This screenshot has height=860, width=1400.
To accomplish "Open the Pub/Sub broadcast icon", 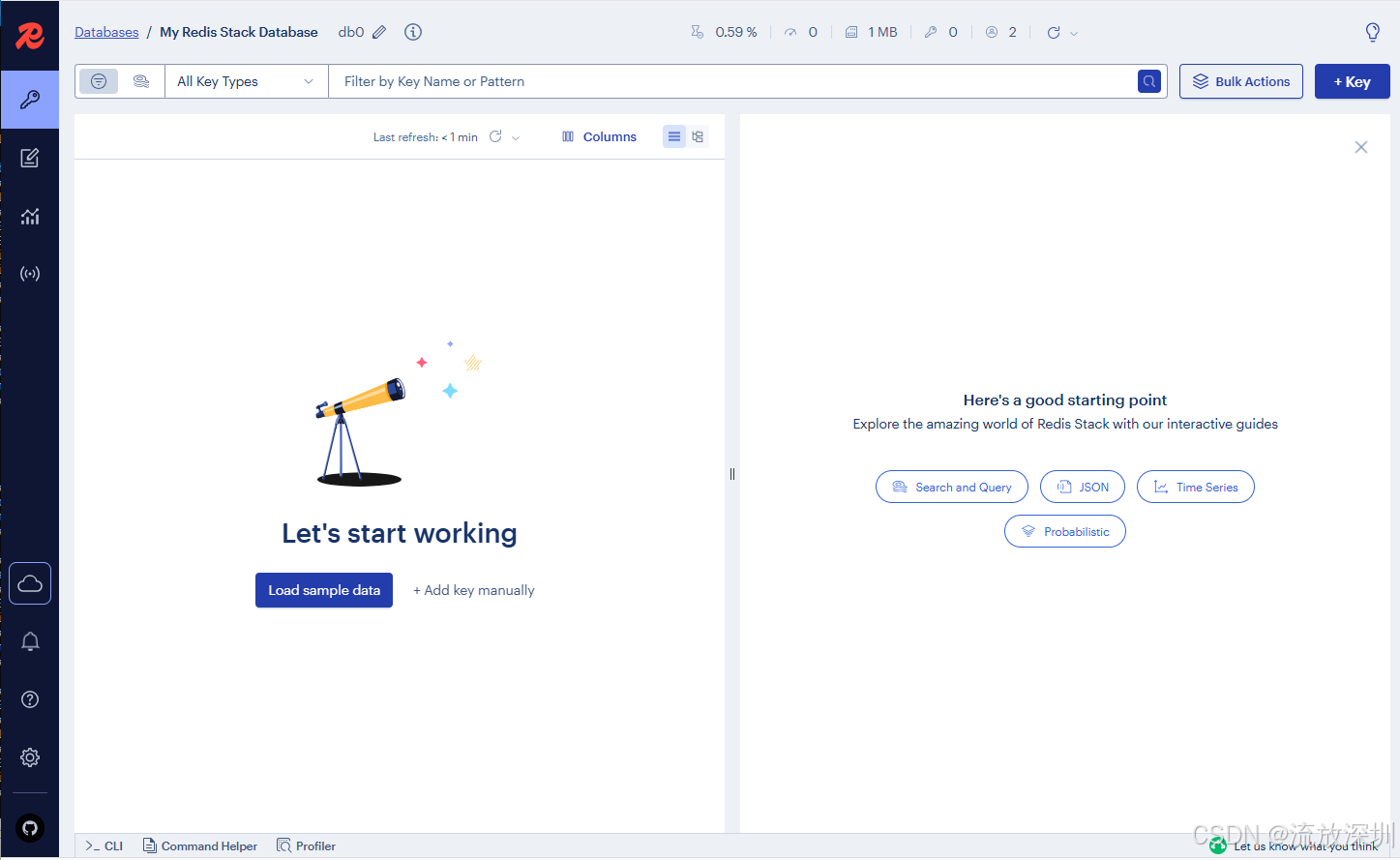I will click(30, 274).
